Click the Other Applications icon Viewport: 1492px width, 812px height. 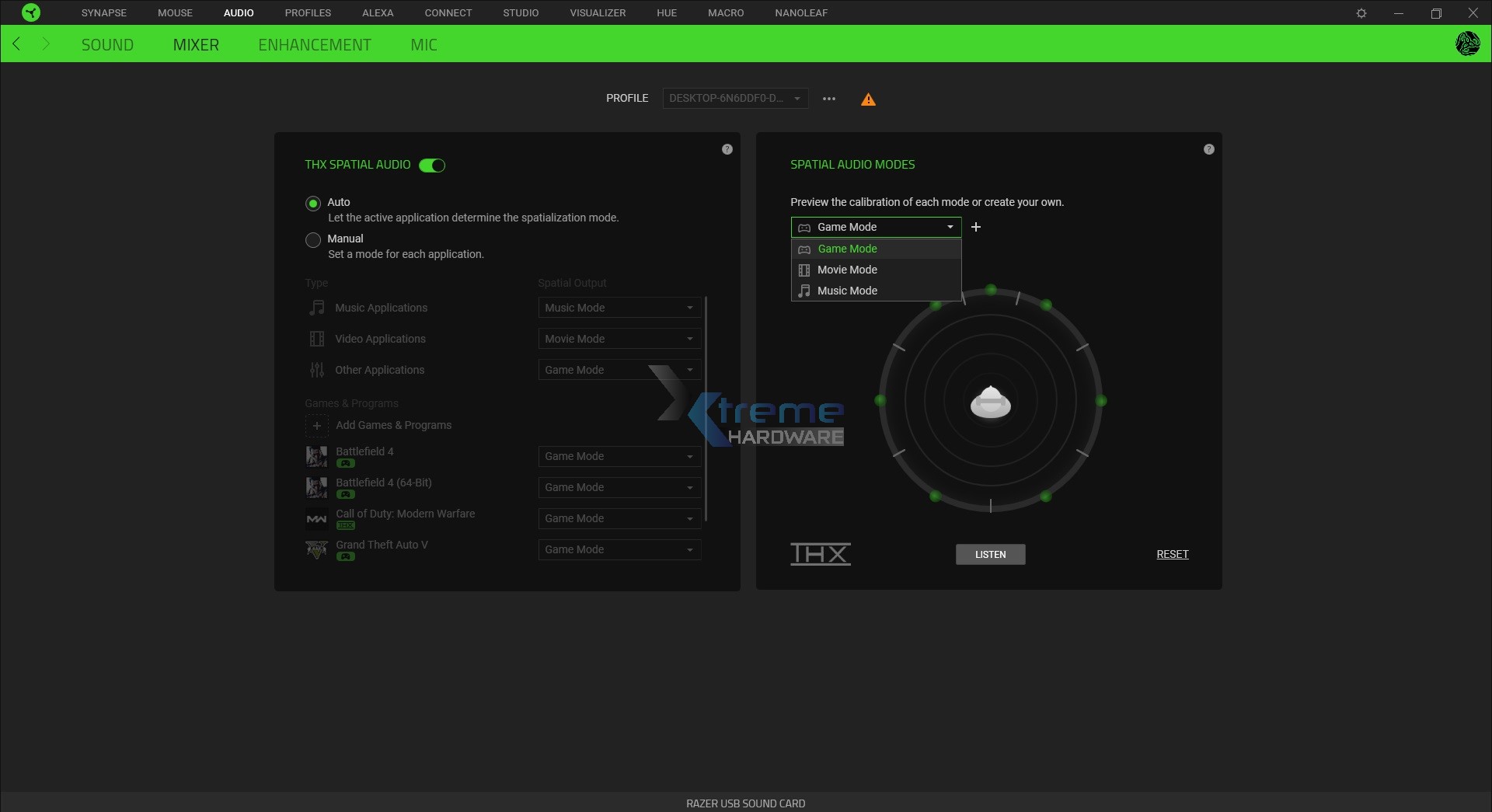point(316,370)
